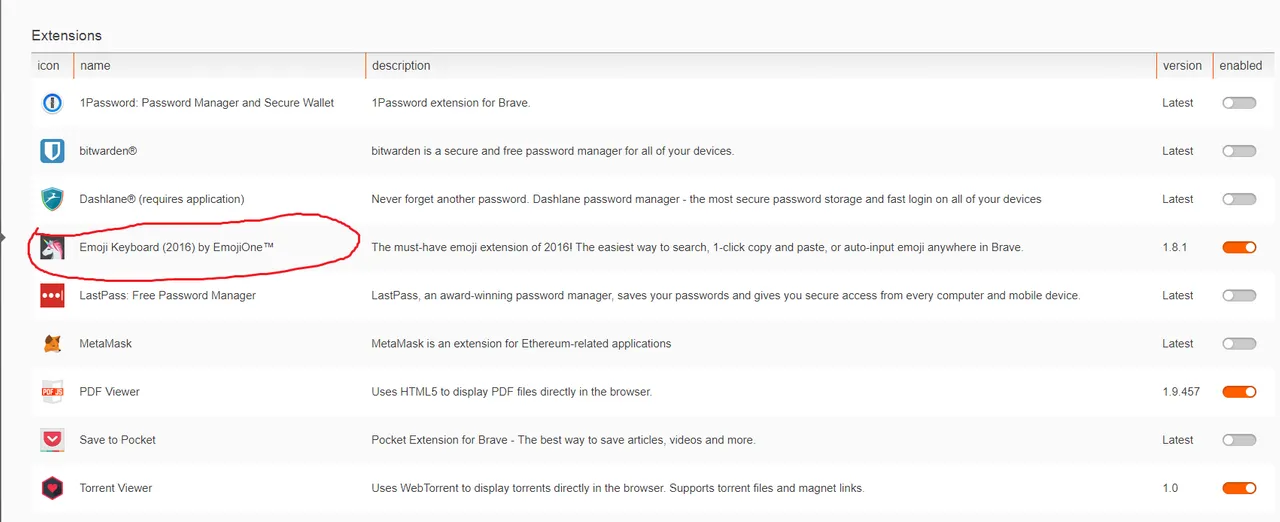The height and width of the screenshot is (522, 1280).
Task: Sort by the name column header
Action: [95, 66]
